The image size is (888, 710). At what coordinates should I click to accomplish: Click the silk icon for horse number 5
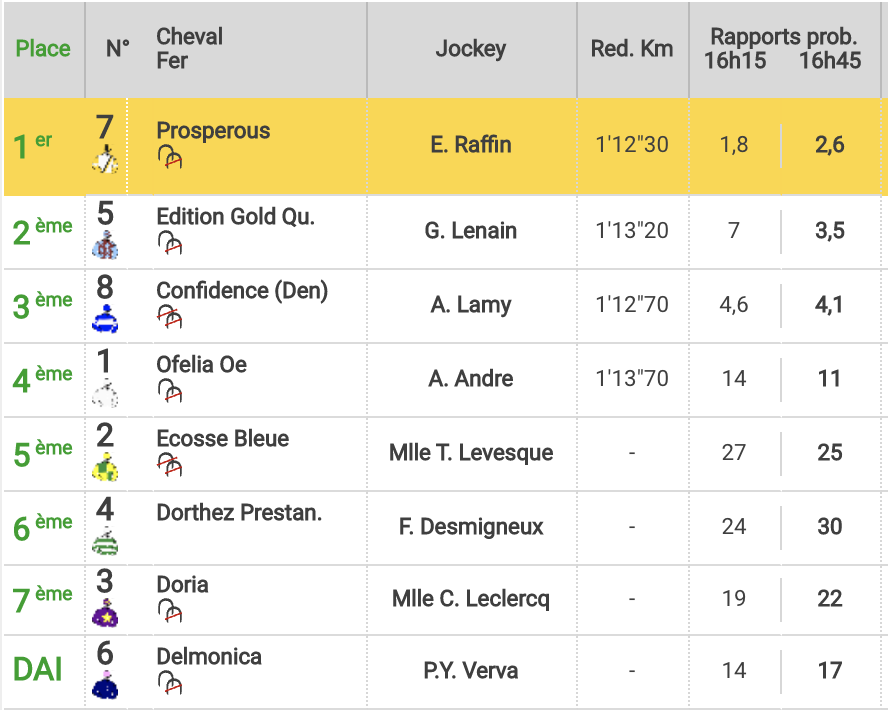(105, 245)
